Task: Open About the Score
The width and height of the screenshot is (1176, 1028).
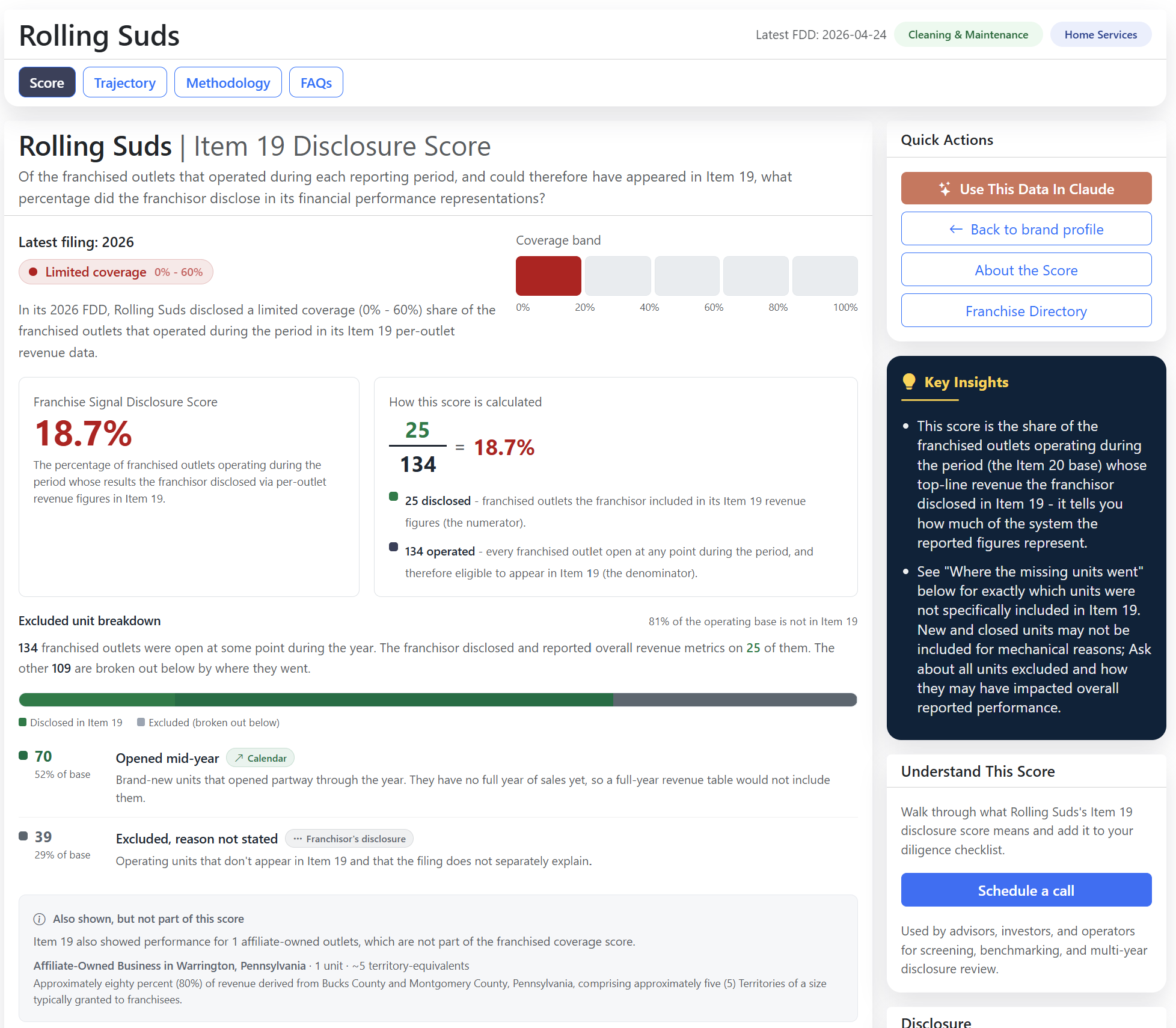Action: point(1026,269)
